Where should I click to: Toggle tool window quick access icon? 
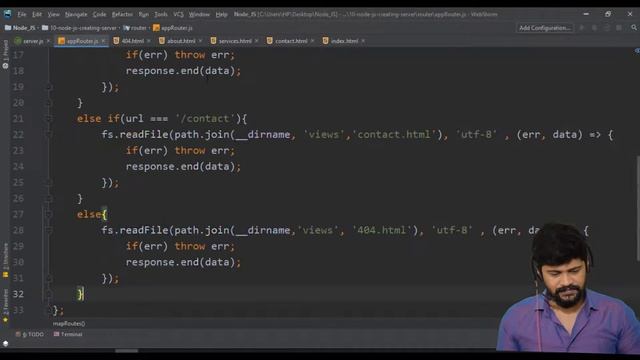6,343
